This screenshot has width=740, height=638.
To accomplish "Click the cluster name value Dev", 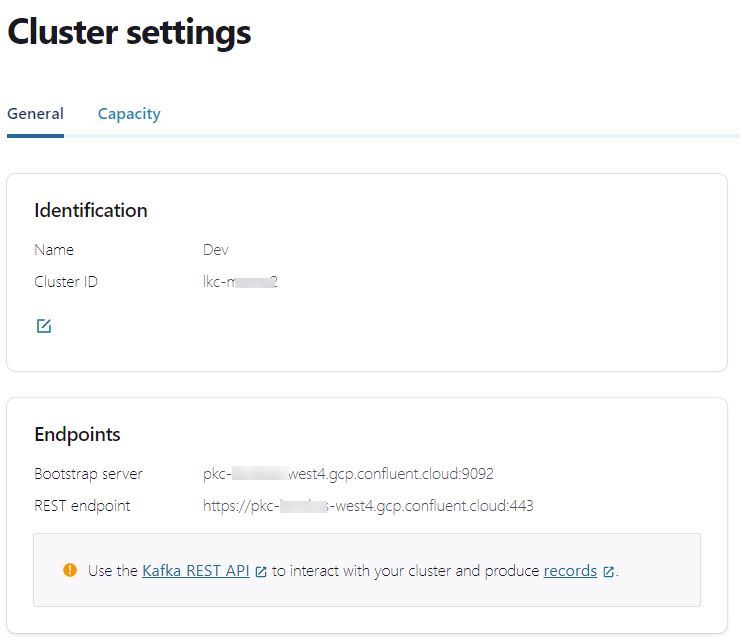I will pyautogui.click(x=216, y=250).
